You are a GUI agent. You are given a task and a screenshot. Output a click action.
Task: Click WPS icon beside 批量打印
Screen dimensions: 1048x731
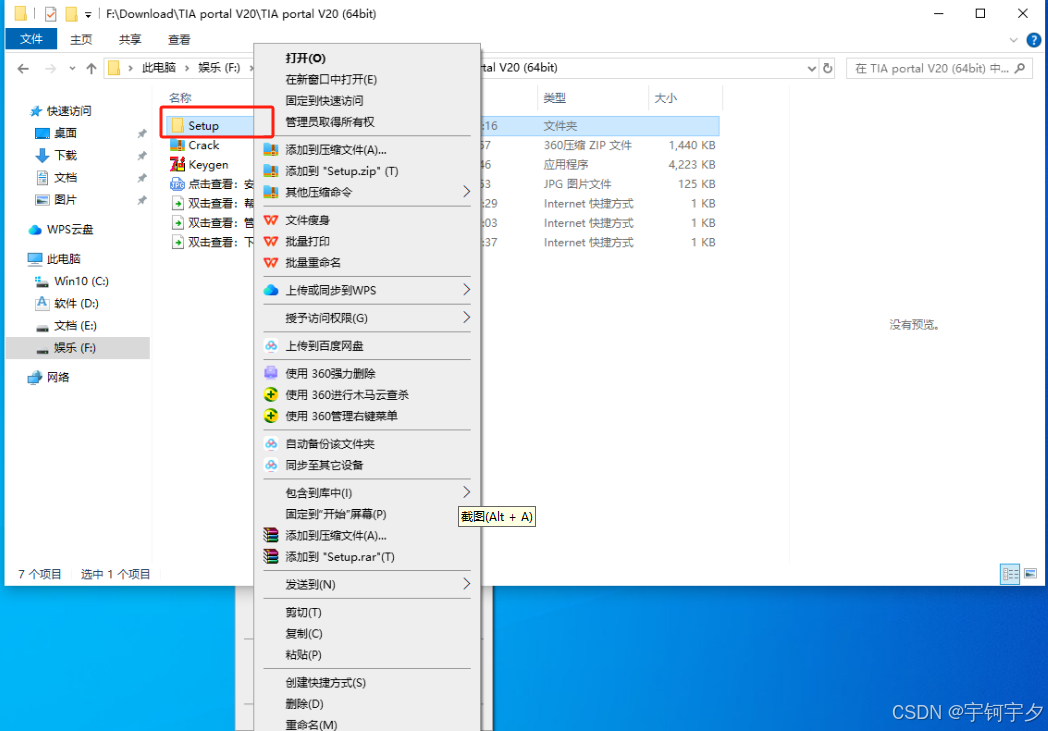tap(271, 241)
